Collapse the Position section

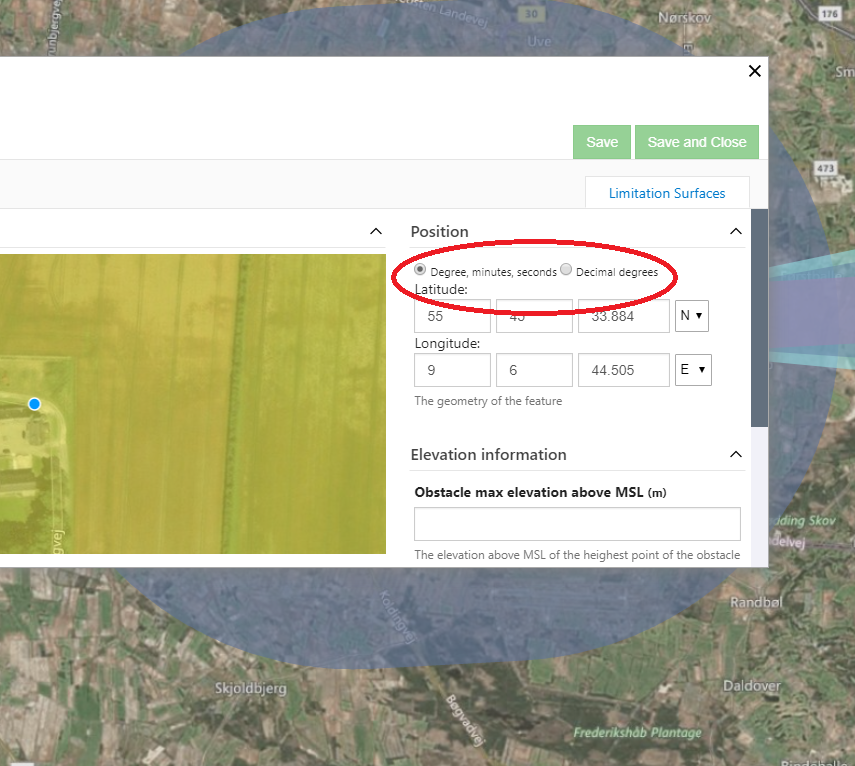coord(736,231)
